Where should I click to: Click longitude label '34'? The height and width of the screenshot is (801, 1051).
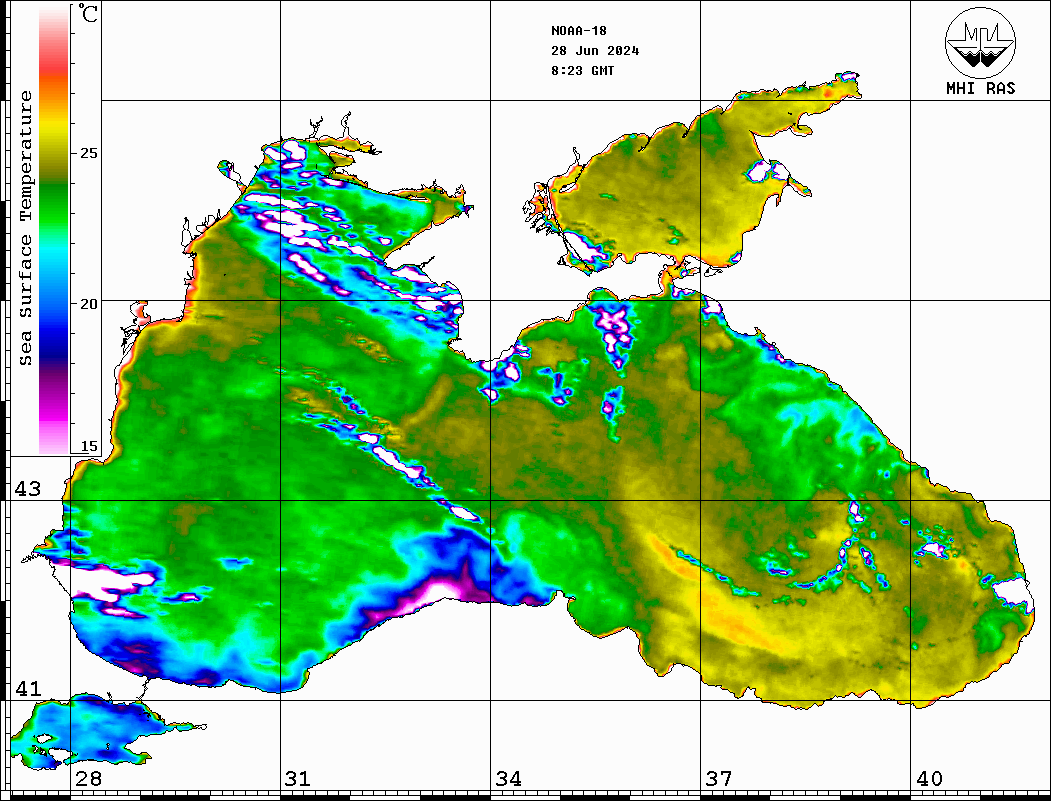pyautogui.click(x=509, y=779)
